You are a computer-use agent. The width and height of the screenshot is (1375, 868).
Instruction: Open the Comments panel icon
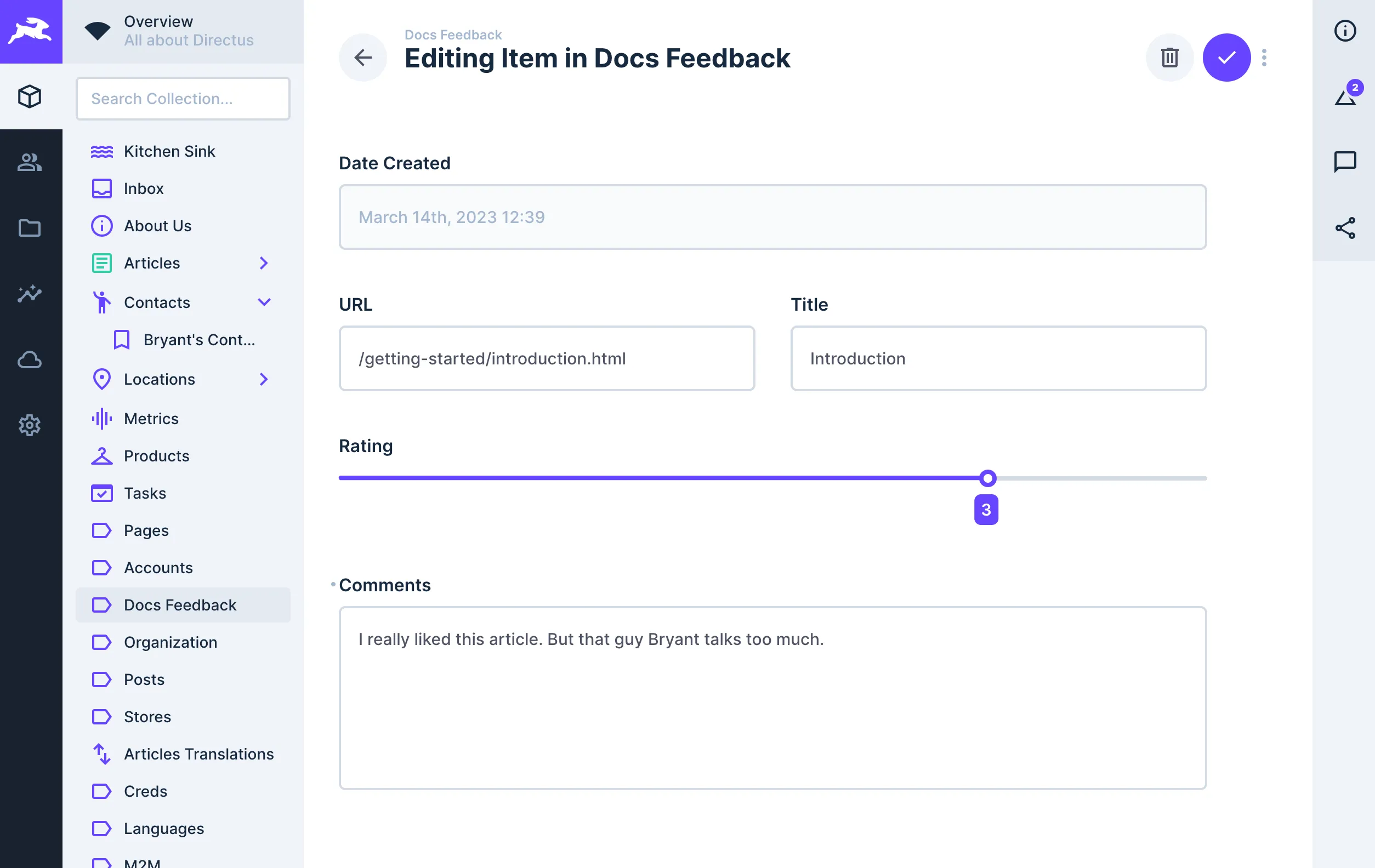pos(1346,162)
